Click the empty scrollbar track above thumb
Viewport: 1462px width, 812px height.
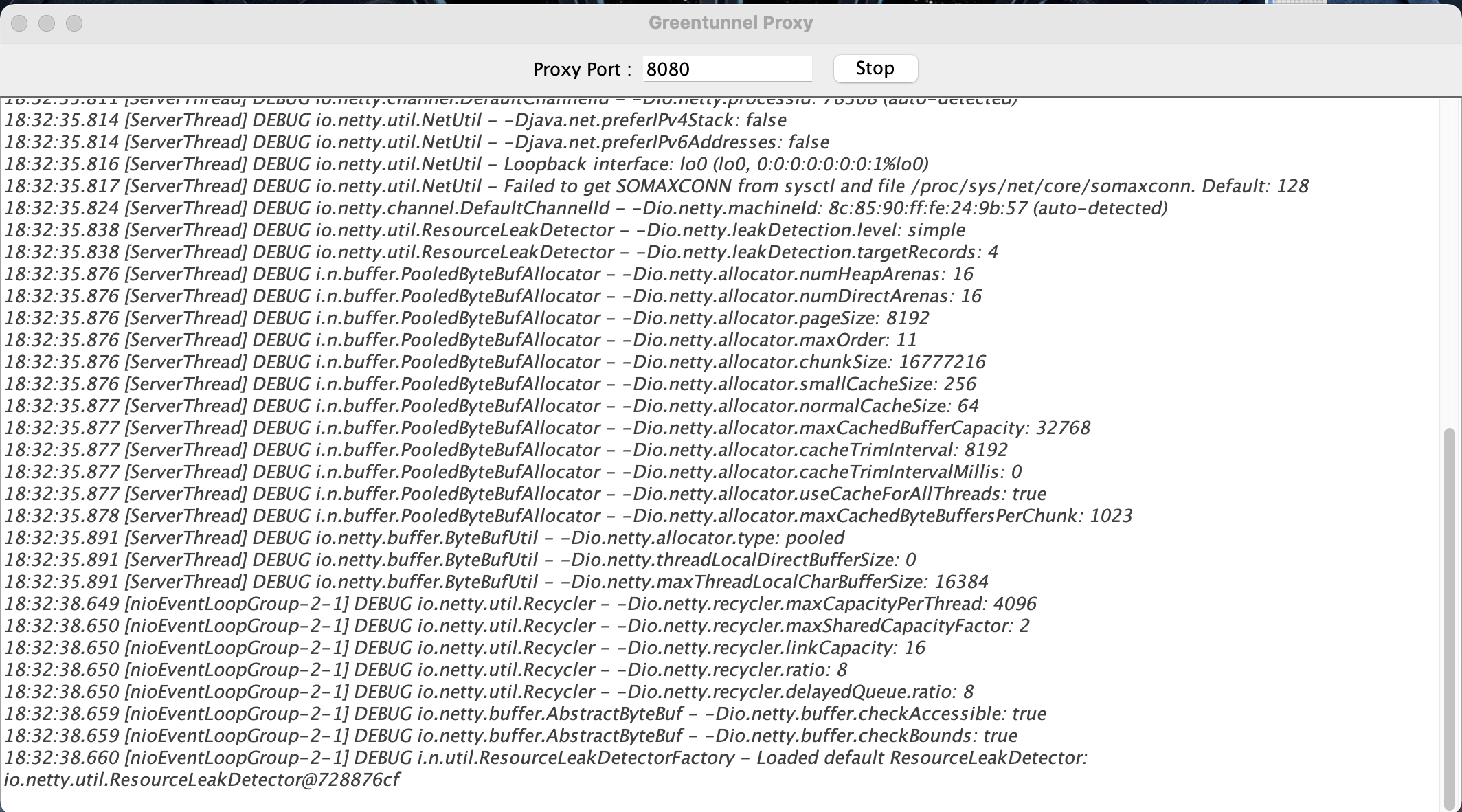(1450, 261)
